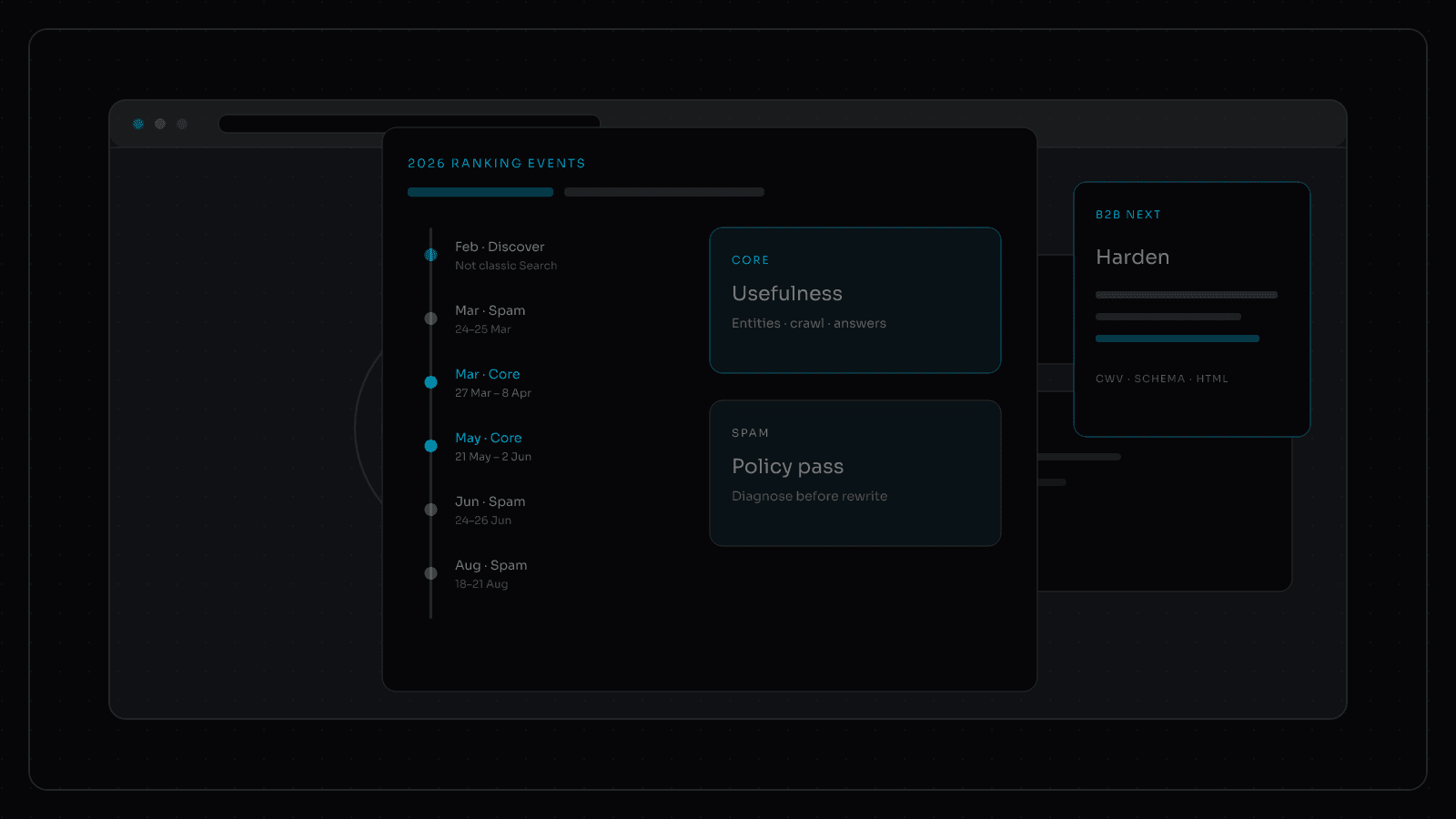The height and width of the screenshot is (819, 1456).
Task: Click the '24–26 Jun' date text
Action: pos(483,521)
